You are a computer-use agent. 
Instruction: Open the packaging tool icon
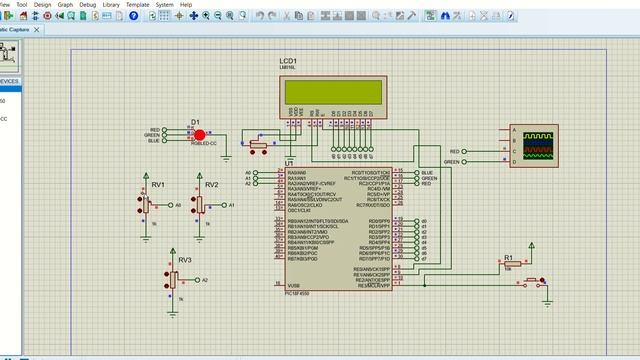400,16
